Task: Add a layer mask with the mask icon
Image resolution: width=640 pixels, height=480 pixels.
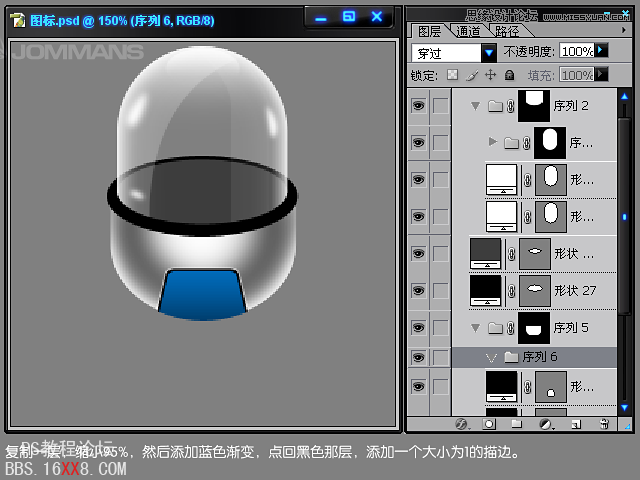Action: (489, 424)
